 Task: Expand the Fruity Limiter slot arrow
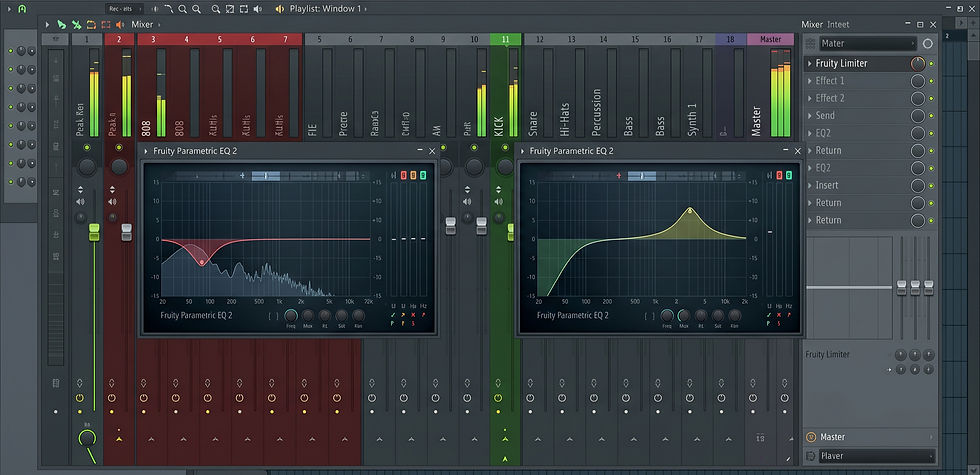pos(809,64)
